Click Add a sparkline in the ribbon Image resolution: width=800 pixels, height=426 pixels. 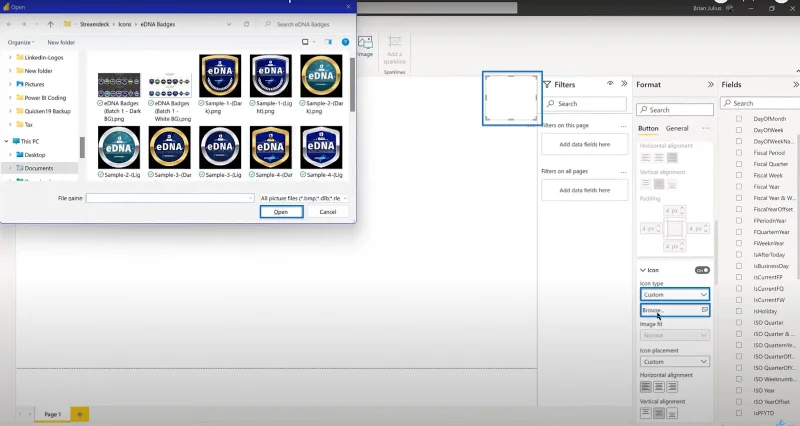[x=394, y=50]
